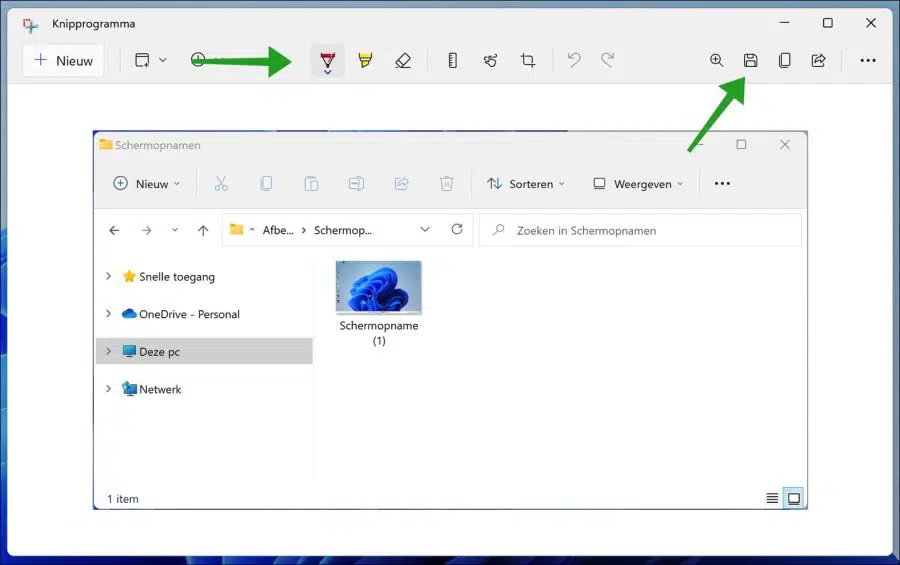
Task: Click the Nieuw button in Knipprogramma
Action: 63,60
